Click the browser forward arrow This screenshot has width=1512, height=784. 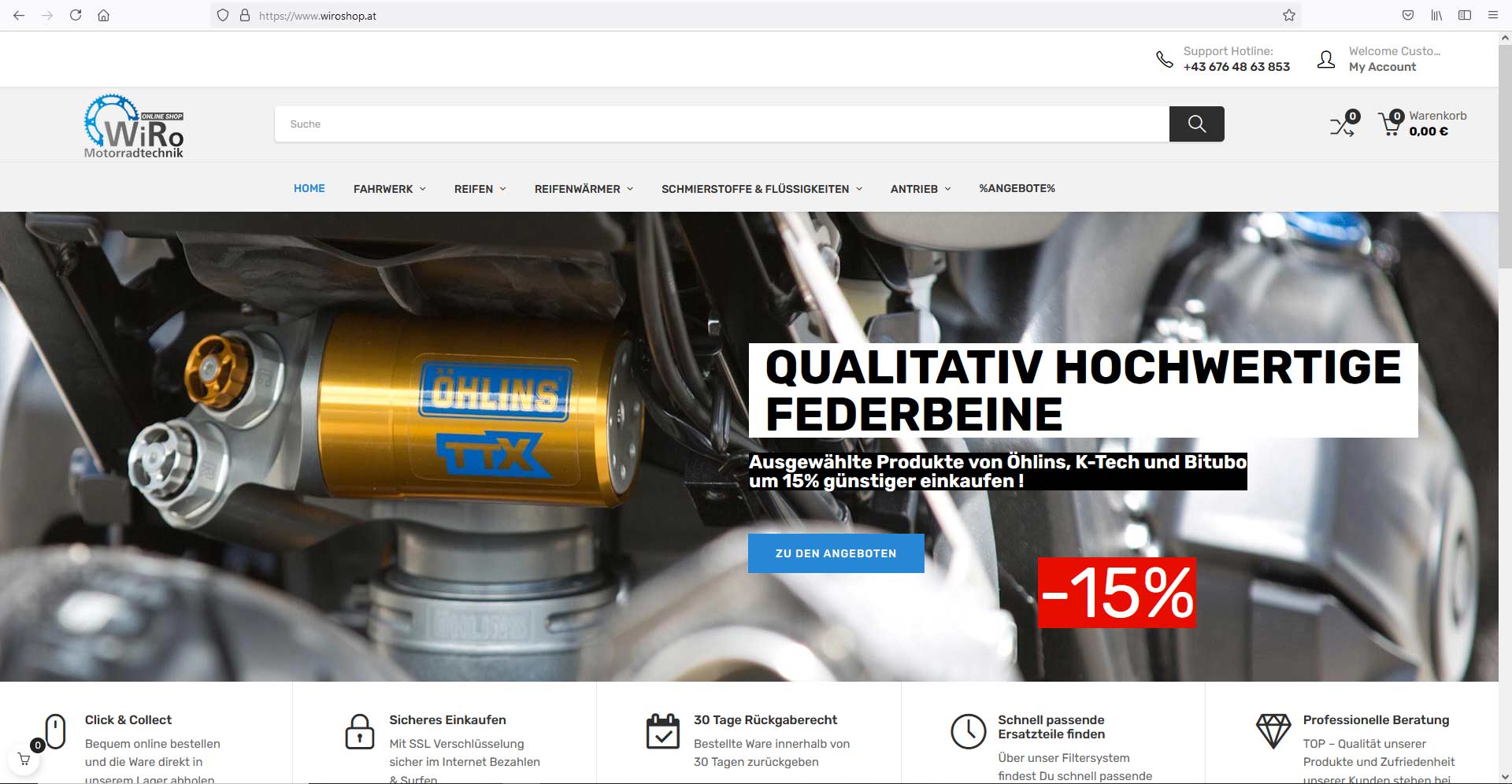point(47,16)
